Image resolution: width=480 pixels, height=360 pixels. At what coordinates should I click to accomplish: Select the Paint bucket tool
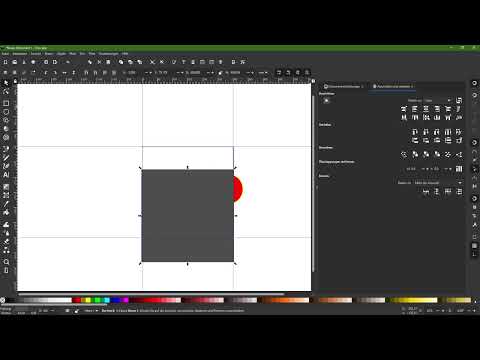(6, 212)
